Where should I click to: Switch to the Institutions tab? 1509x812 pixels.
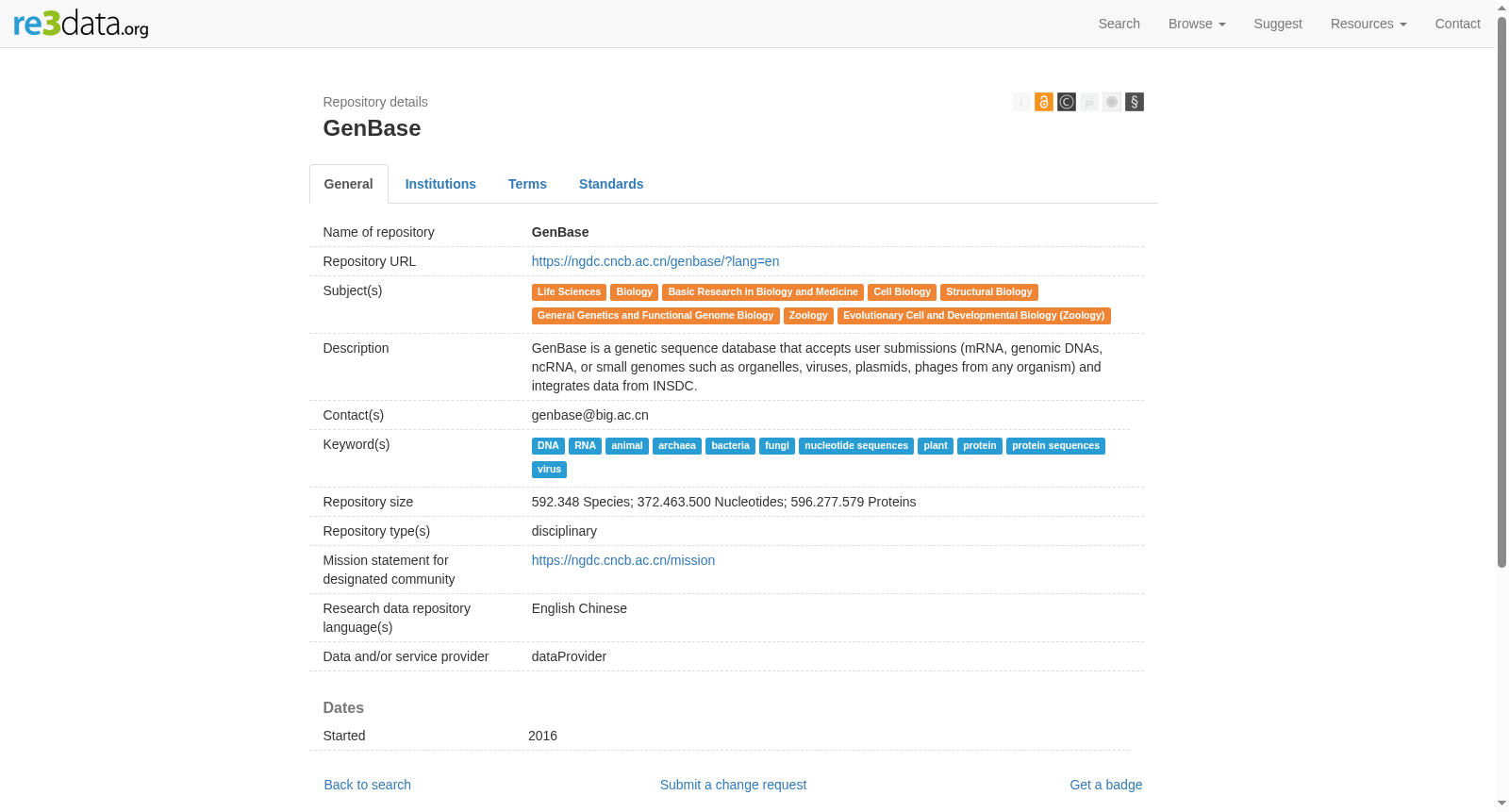(x=440, y=184)
